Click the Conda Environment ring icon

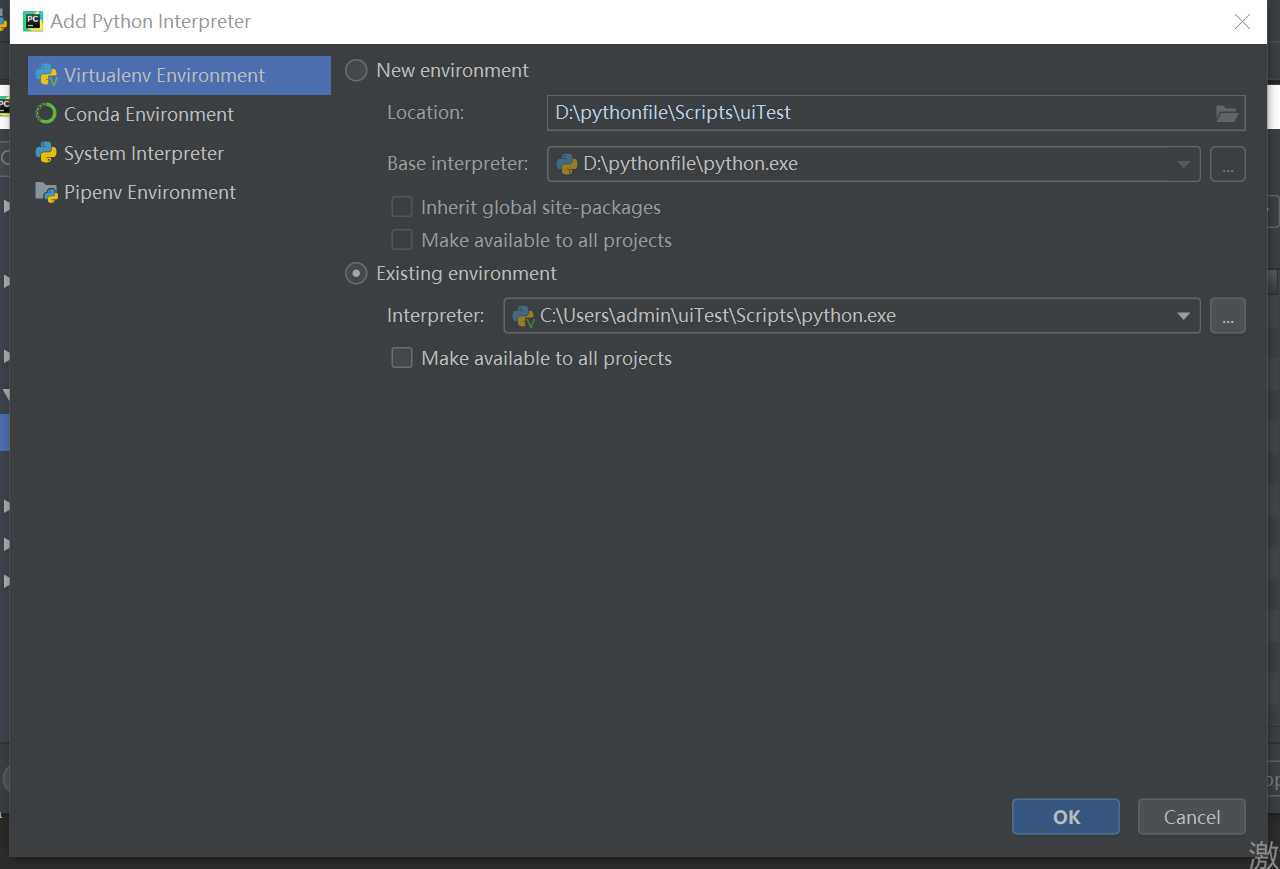coord(46,114)
